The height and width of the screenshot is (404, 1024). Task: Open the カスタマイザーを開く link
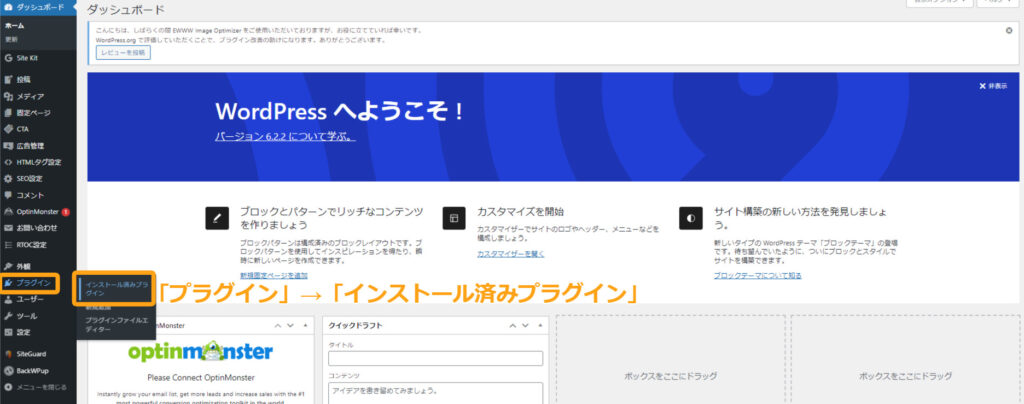[511, 254]
